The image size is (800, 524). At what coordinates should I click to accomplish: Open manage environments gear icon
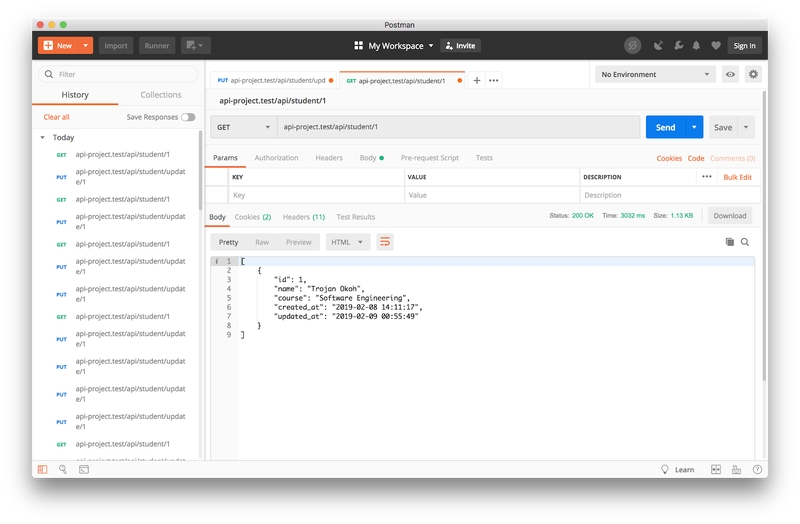coord(753,74)
